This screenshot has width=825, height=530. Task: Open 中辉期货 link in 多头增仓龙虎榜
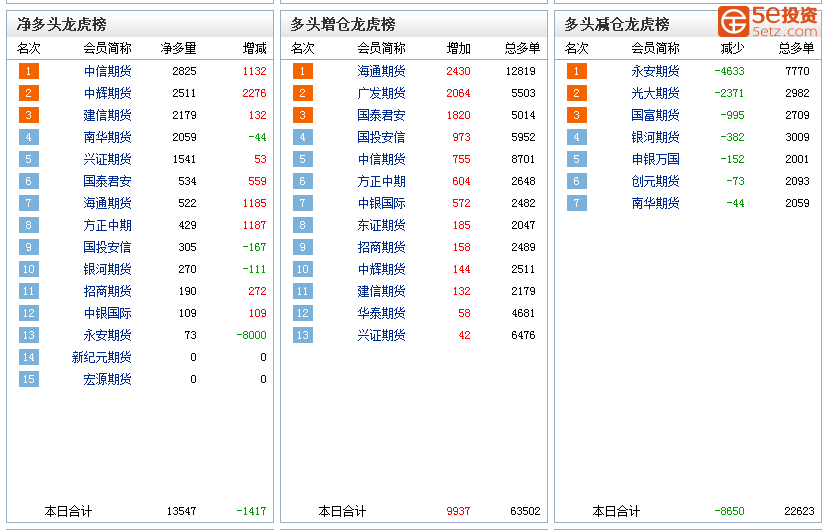(381, 269)
